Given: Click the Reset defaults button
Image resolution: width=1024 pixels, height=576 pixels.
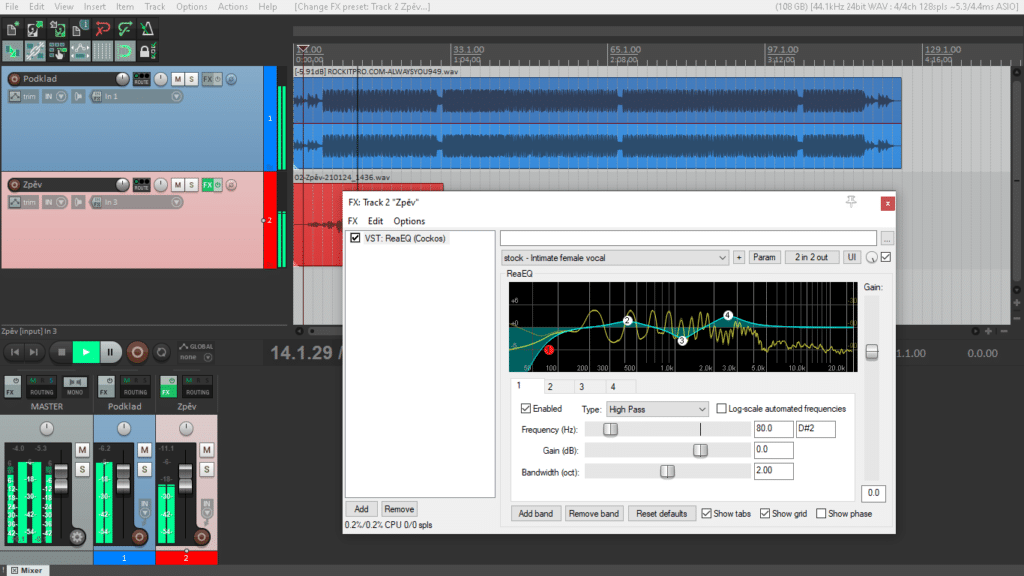Looking at the screenshot, I should [662, 514].
